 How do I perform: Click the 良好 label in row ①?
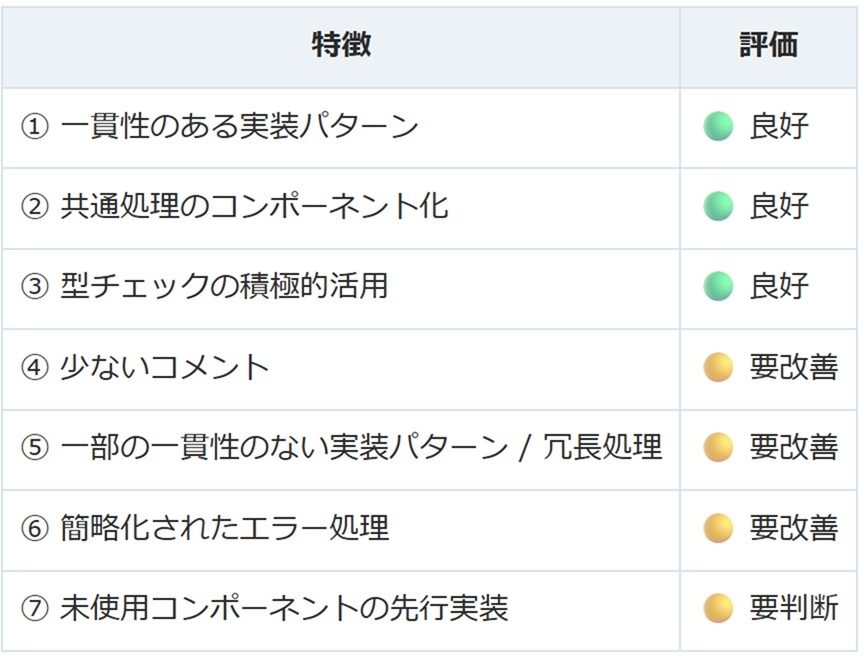(779, 126)
